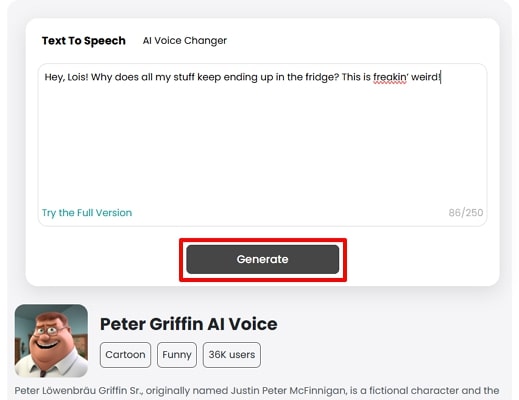Click the Peter Löwenbräu Griffin Sr. description text

click(x=257, y=391)
